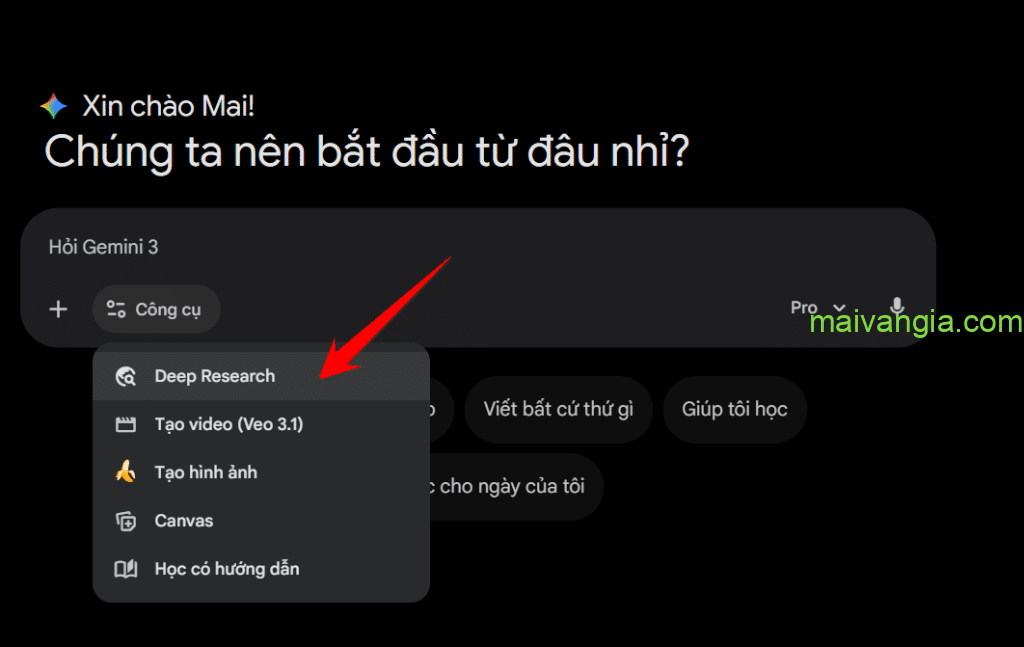Click the Viết bất cứ thứ gì suggestion
The image size is (1024, 647).
pos(558,409)
